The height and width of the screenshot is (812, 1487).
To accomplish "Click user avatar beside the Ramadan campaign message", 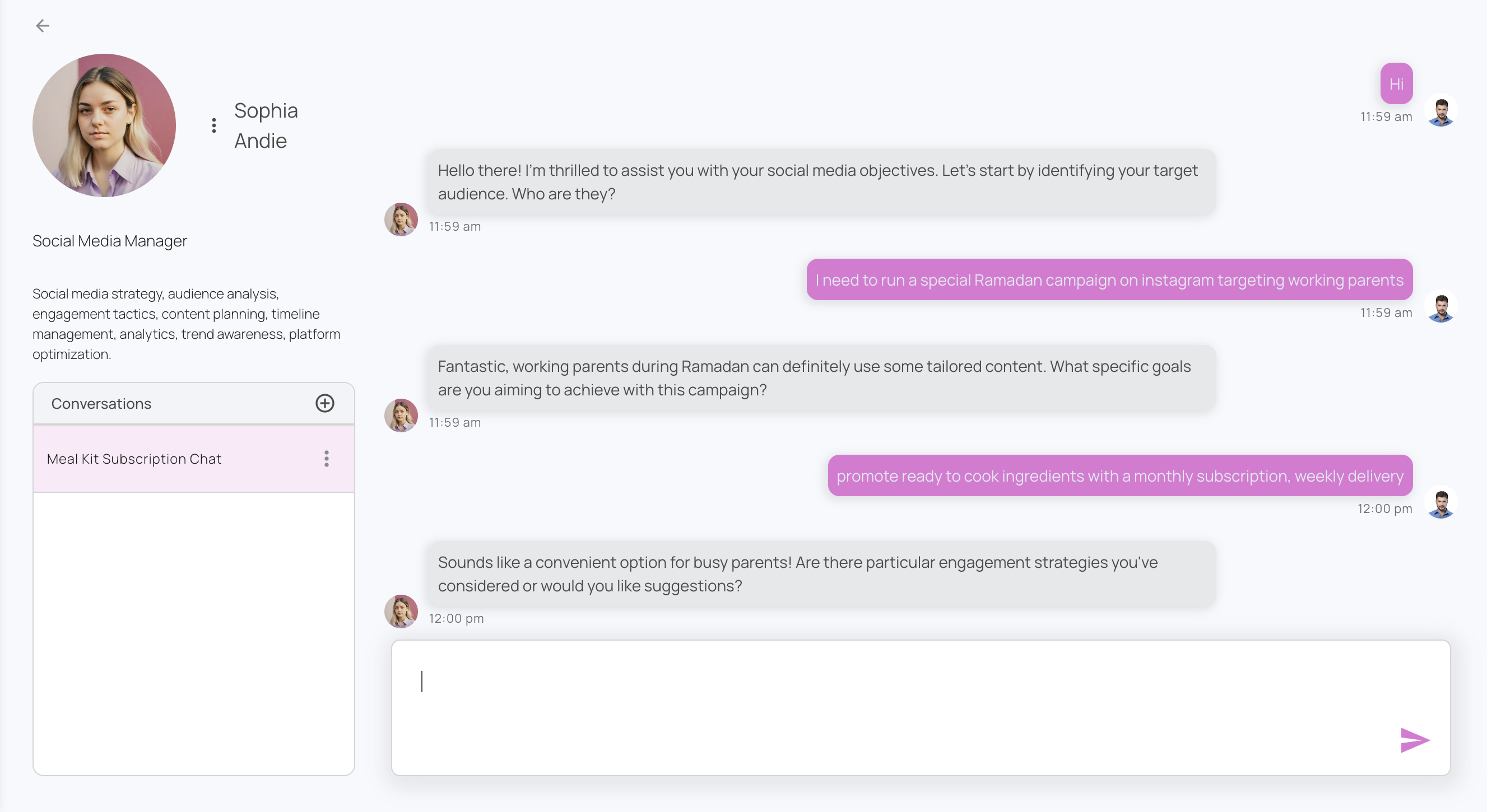I will (x=1442, y=306).
